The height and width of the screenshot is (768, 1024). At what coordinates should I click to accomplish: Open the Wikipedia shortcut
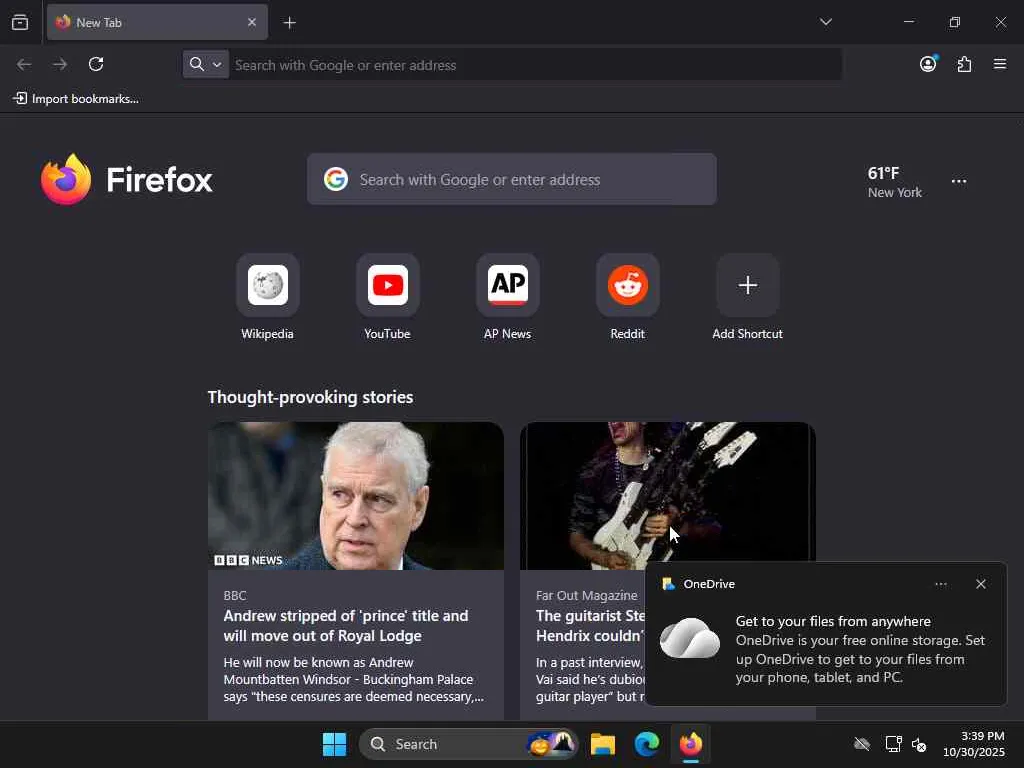tap(268, 298)
